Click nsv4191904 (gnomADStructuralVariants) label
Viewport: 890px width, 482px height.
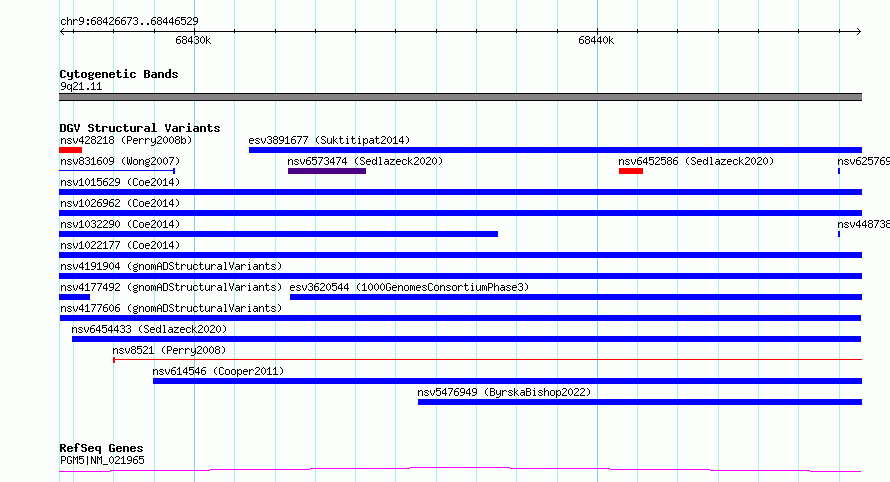[x=171, y=266]
